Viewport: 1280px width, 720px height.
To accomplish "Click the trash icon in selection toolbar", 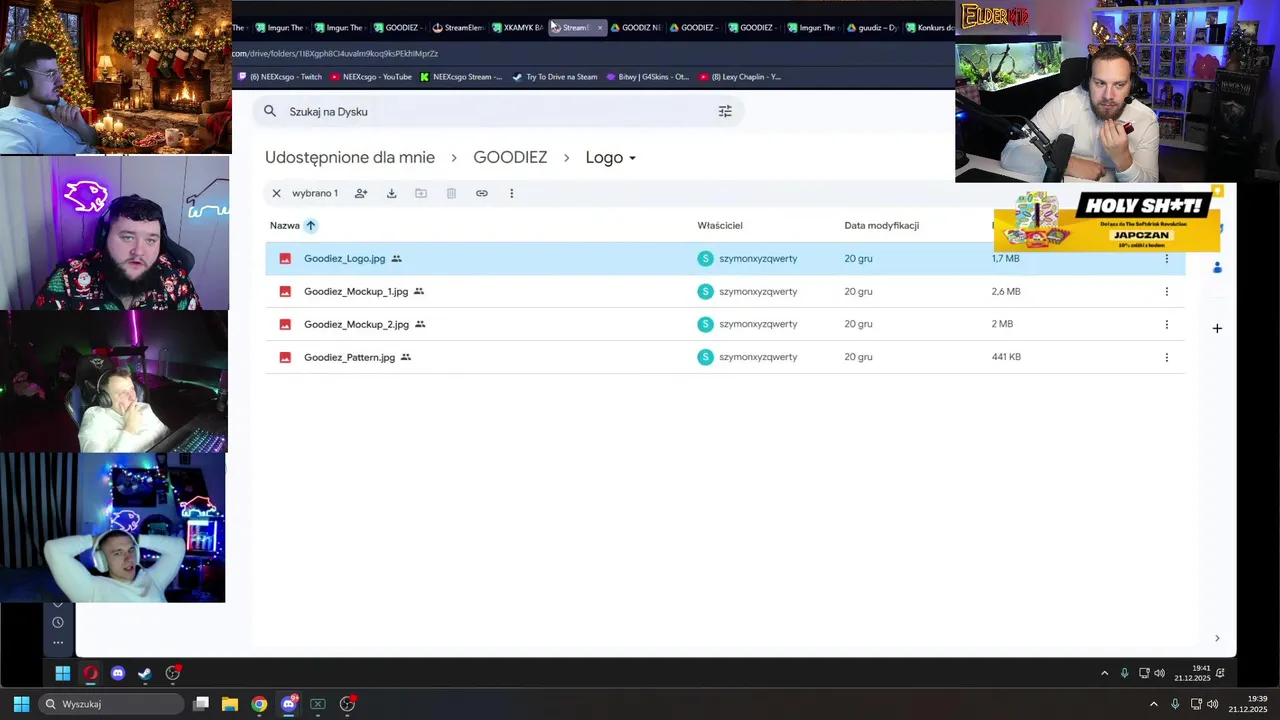I will 451,193.
